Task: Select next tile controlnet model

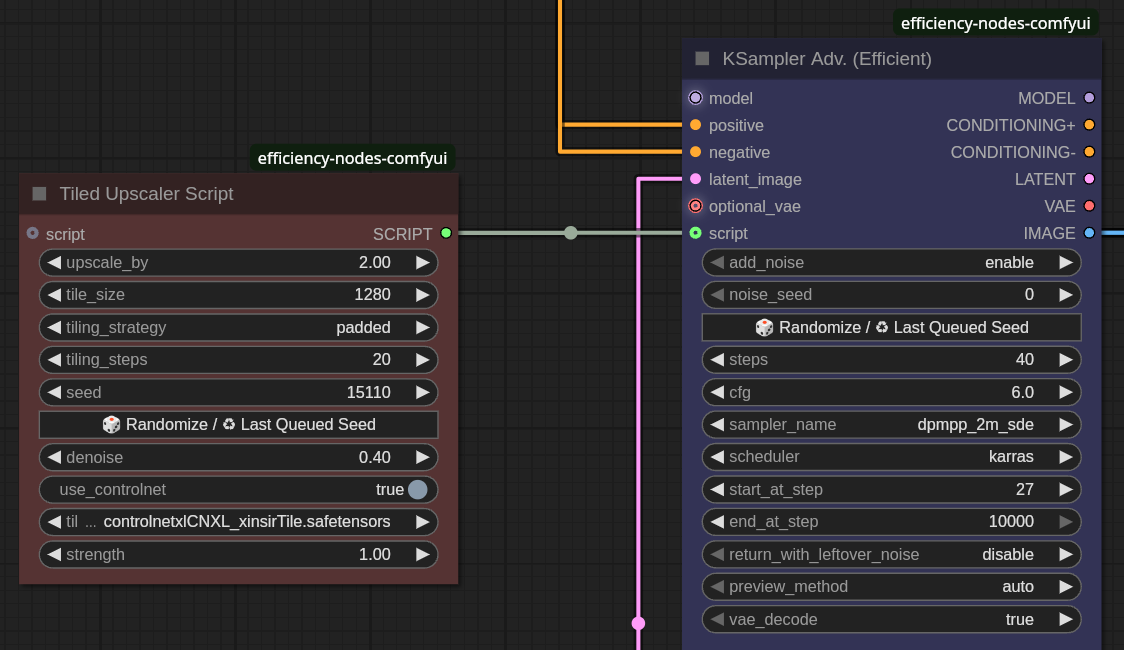Action: (x=422, y=522)
